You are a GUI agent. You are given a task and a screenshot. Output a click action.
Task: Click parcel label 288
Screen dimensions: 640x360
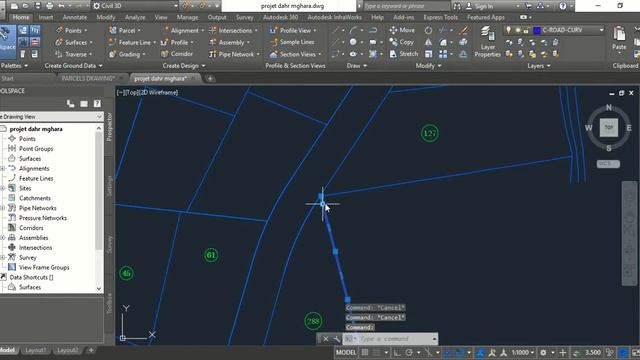point(313,321)
